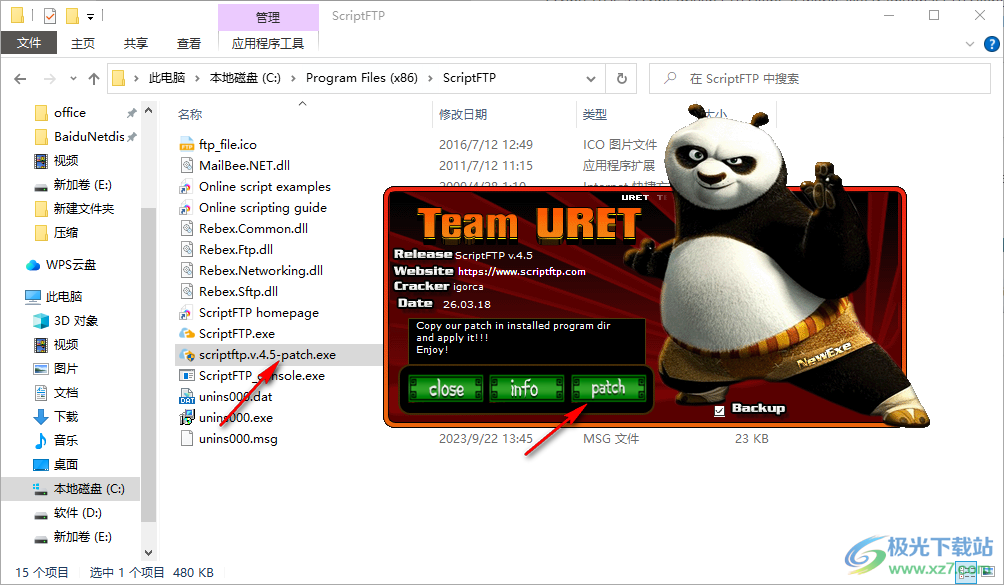Switch to the 共享 ribbon tab
The width and height of the screenshot is (1004, 585).
(136, 43)
